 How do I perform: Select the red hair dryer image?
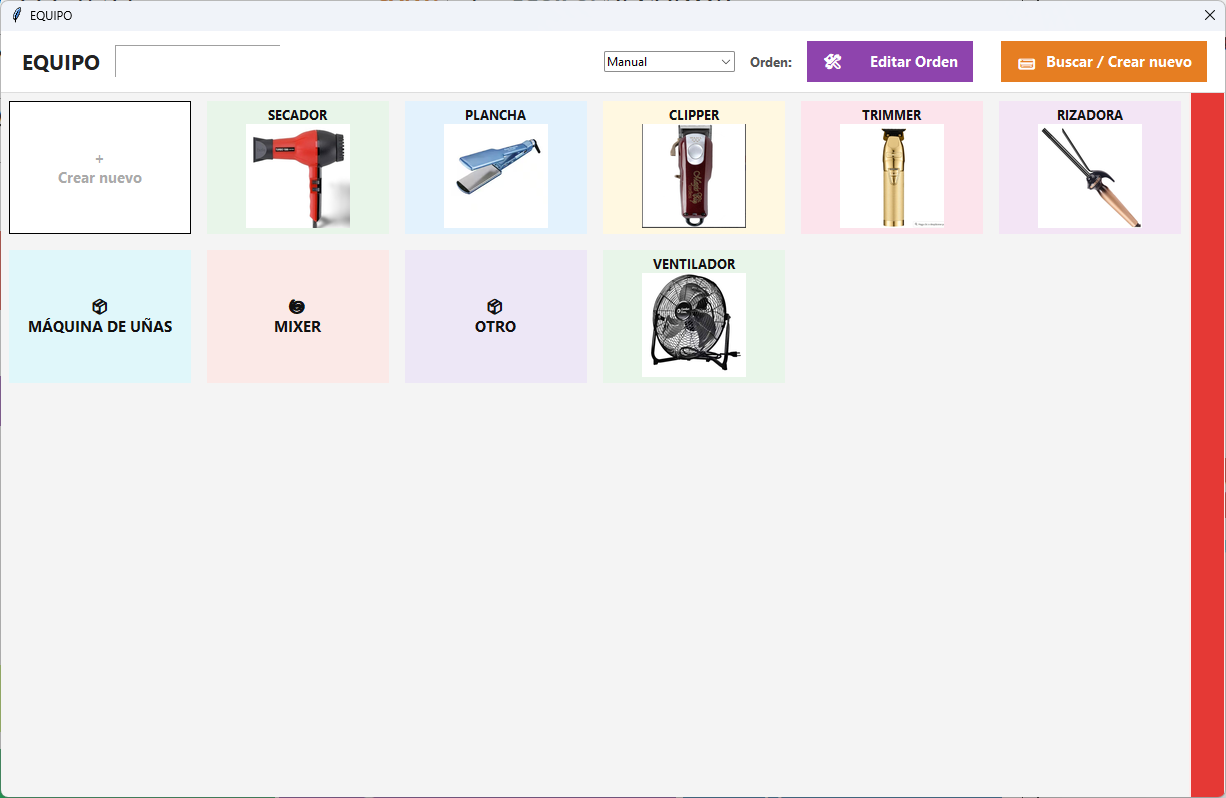click(298, 176)
